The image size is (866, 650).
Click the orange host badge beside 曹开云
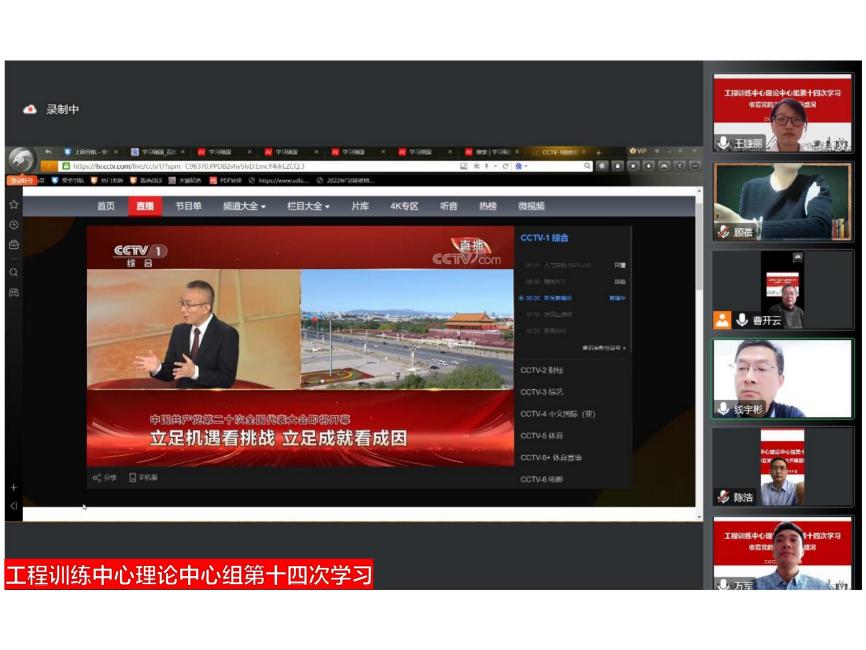(722, 320)
